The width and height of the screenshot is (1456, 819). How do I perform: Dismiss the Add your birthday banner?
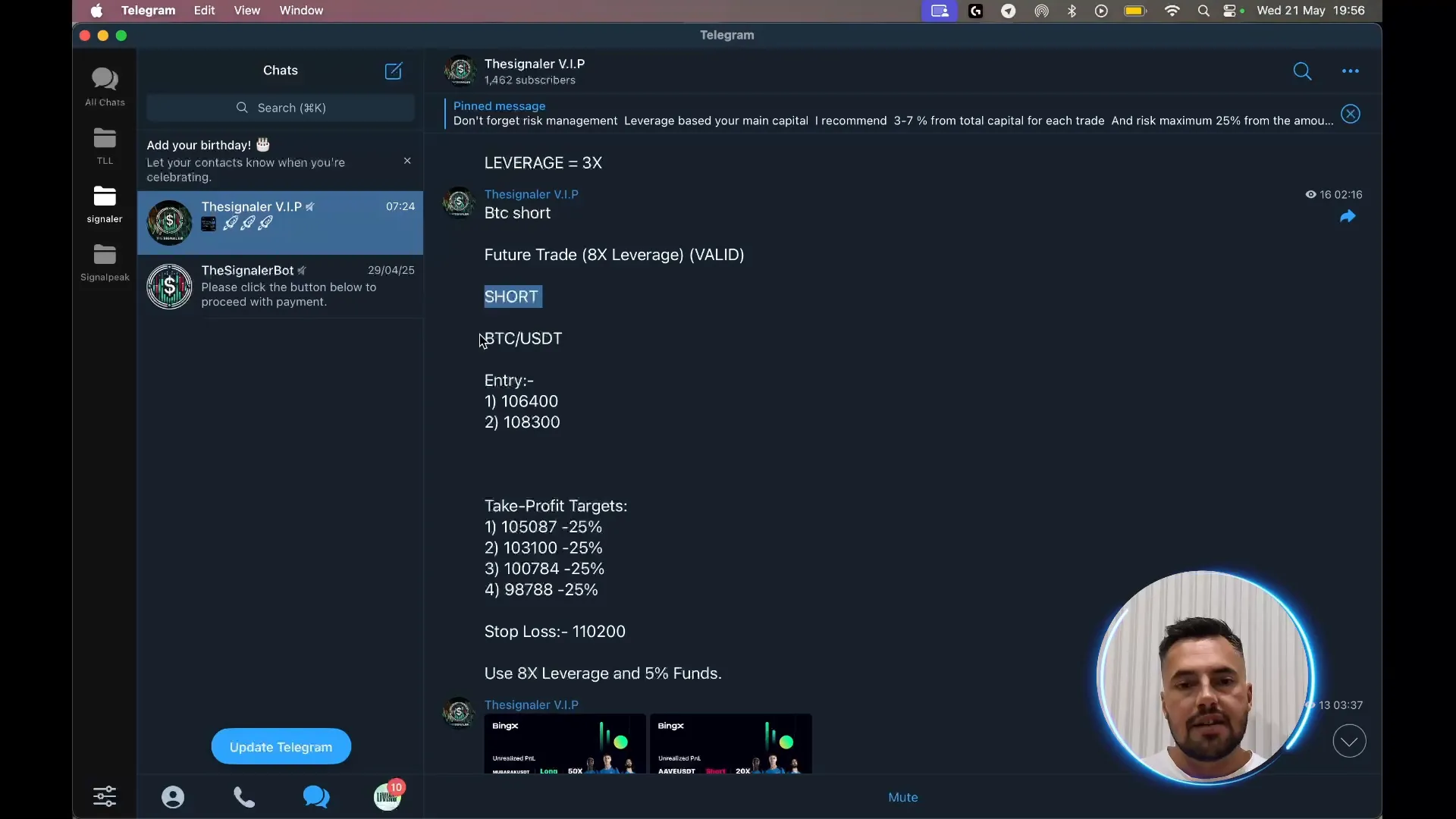point(407,161)
